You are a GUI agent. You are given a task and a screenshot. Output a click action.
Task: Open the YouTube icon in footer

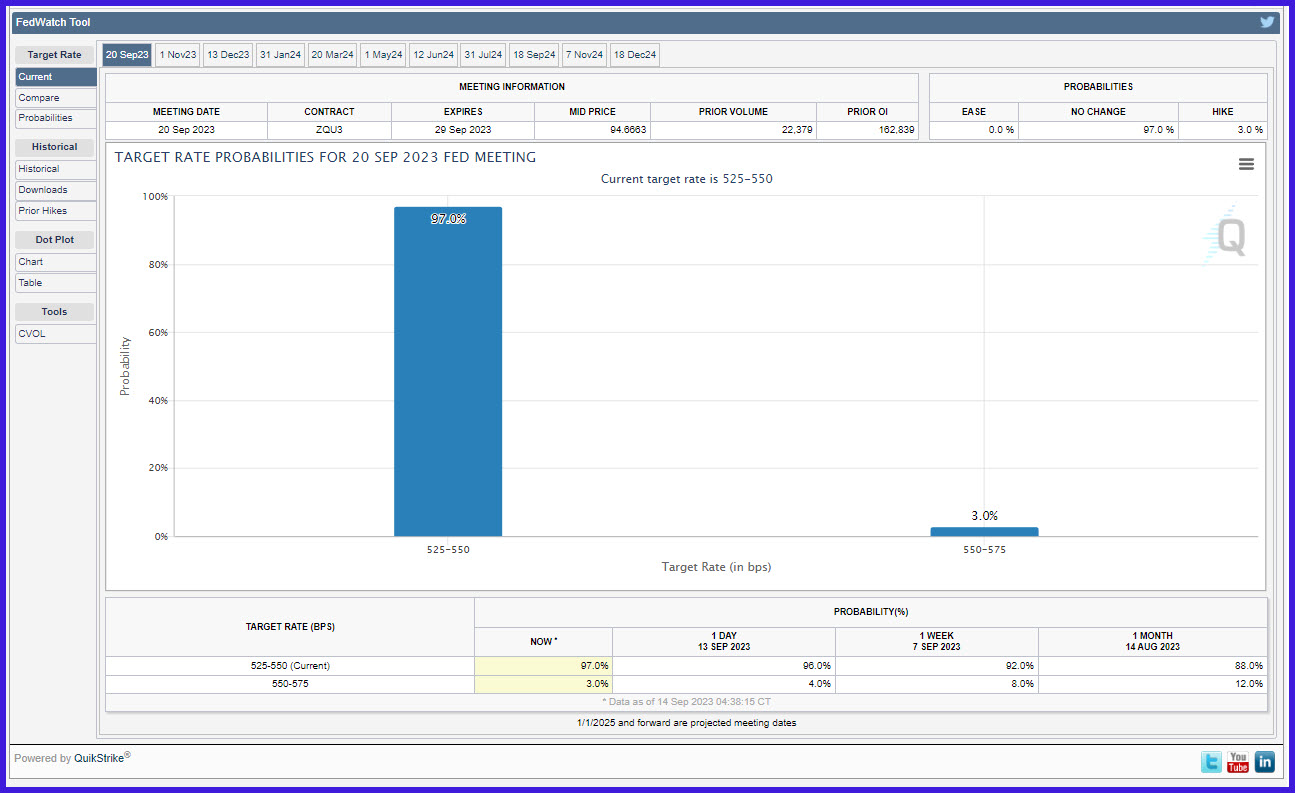click(1238, 762)
